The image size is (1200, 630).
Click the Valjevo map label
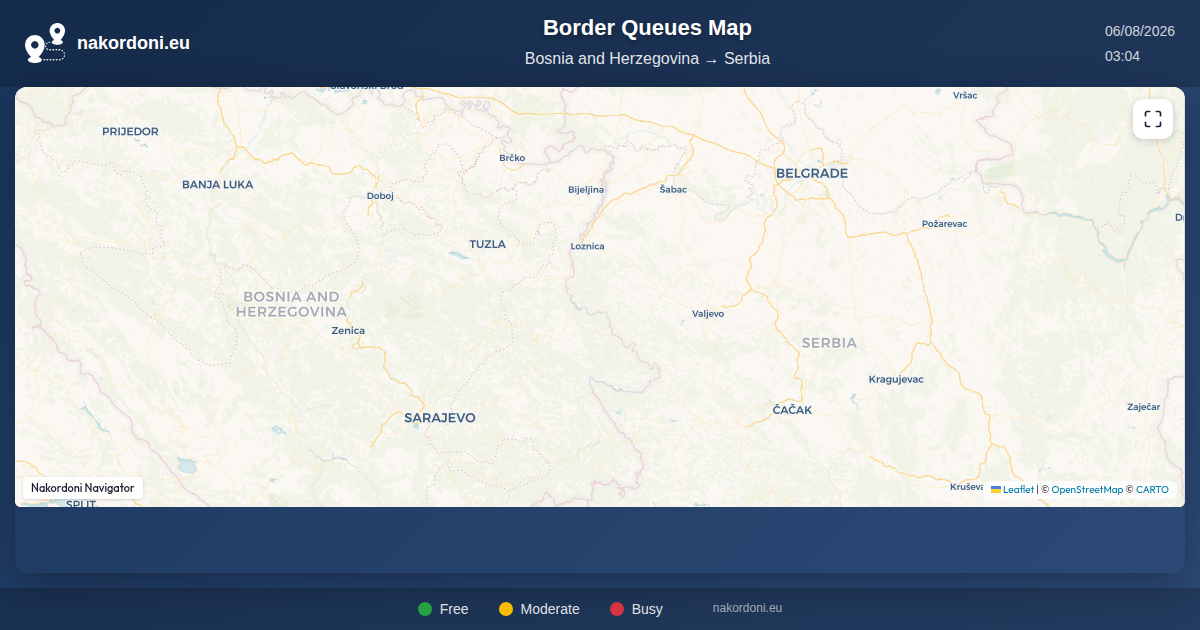pos(708,314)
